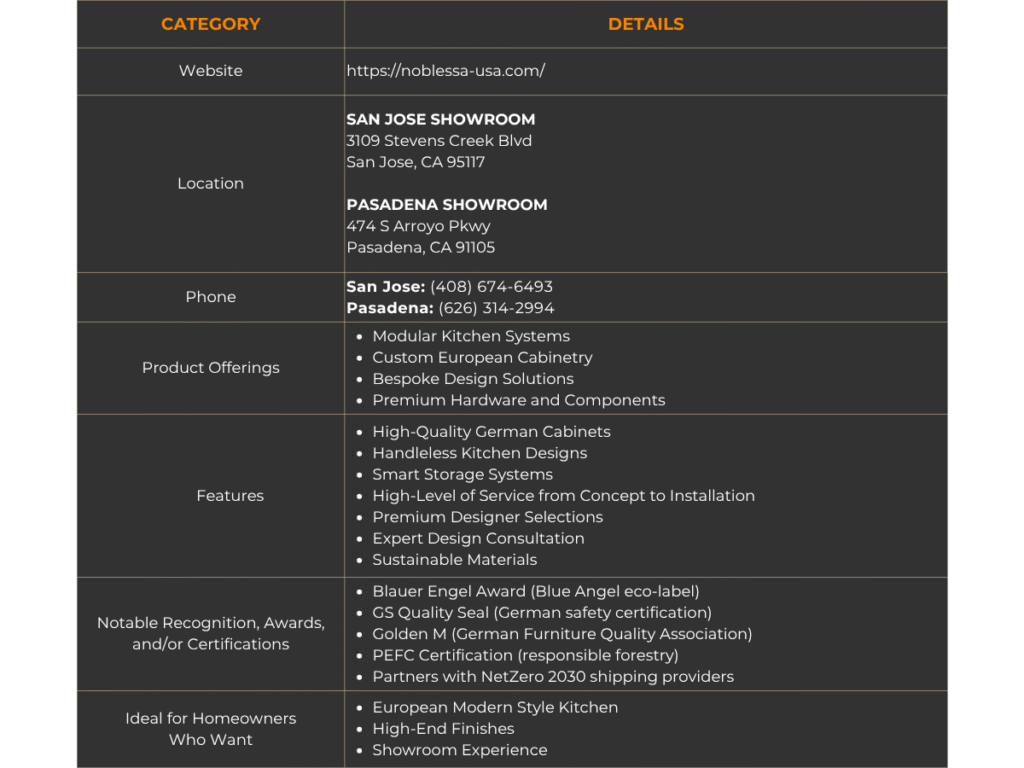1024x768 pixels.
Task: Click the Modular Kitchen Systems bullet
Action: tap(471, 336)
